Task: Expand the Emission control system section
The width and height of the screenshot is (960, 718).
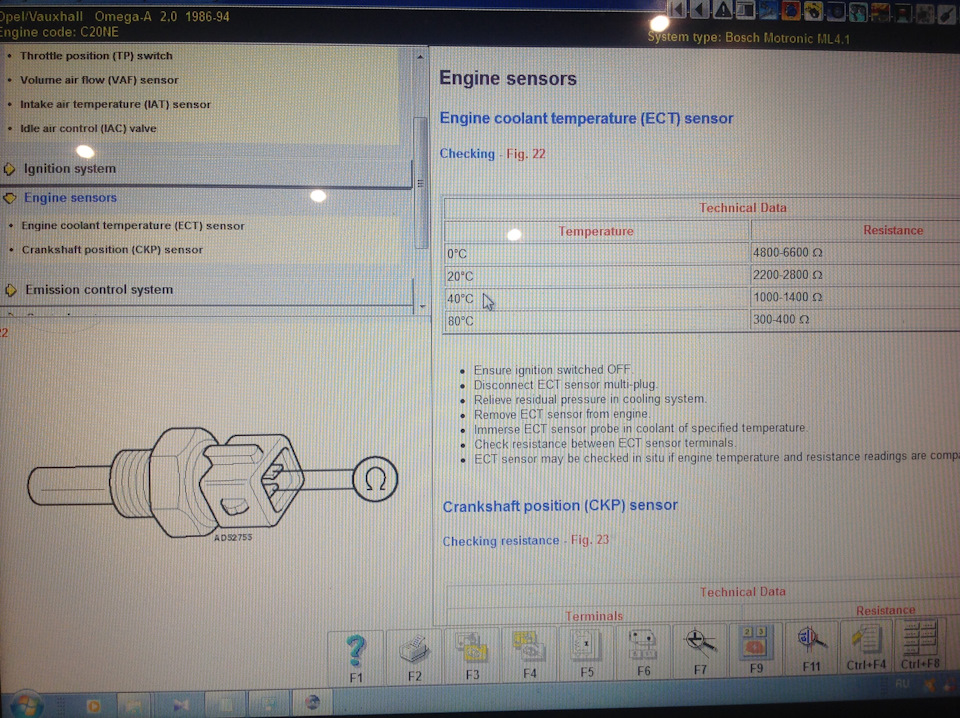Action: coord(99,289)
